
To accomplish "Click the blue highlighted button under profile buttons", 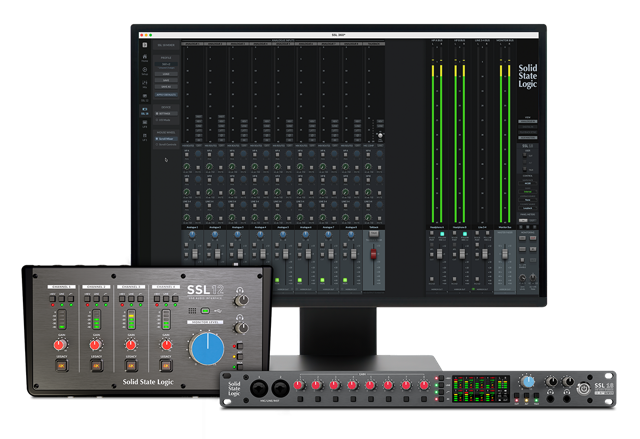I will [166, 95].
